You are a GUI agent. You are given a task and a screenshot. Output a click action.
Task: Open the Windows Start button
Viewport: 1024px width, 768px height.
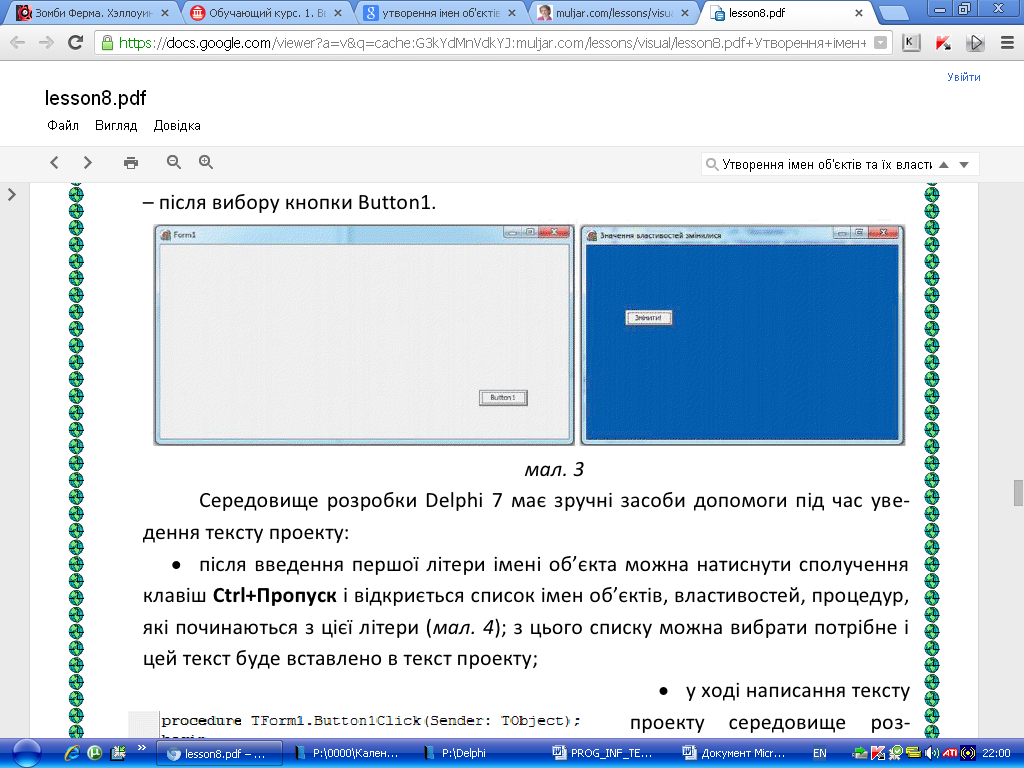click(27, 754)
